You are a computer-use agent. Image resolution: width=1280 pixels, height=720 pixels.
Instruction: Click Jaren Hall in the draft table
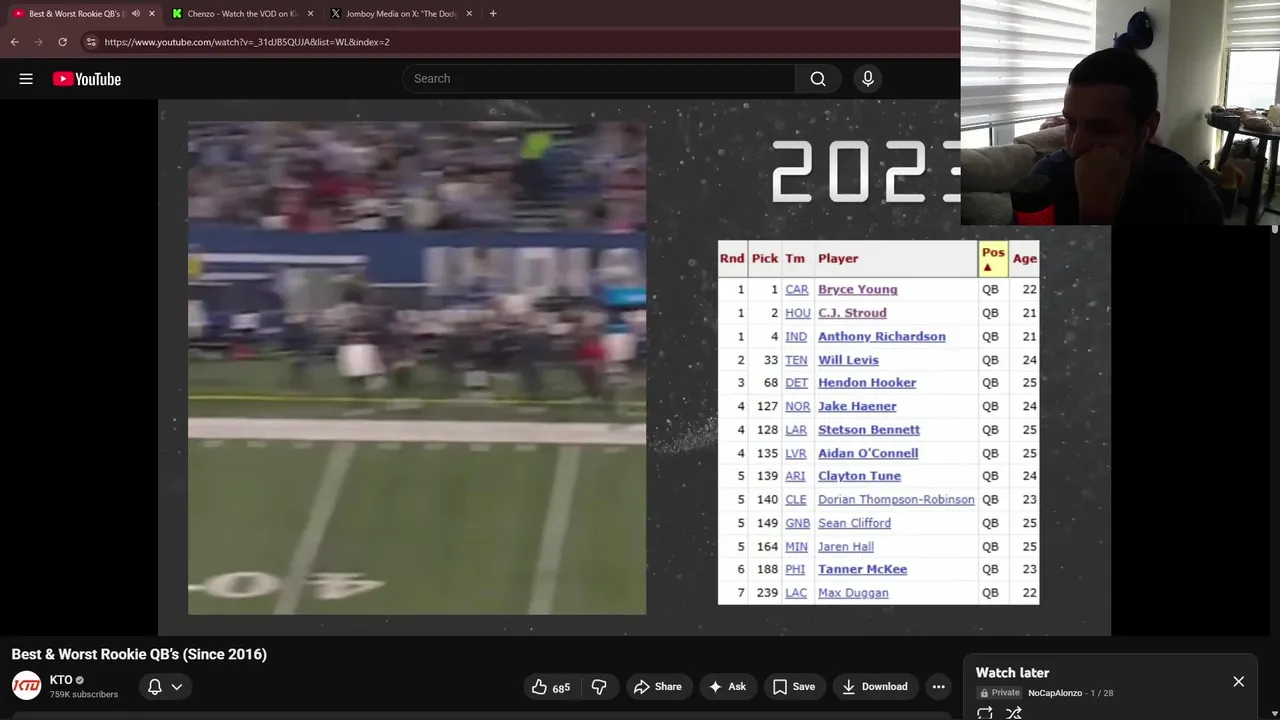coord(846,547)
